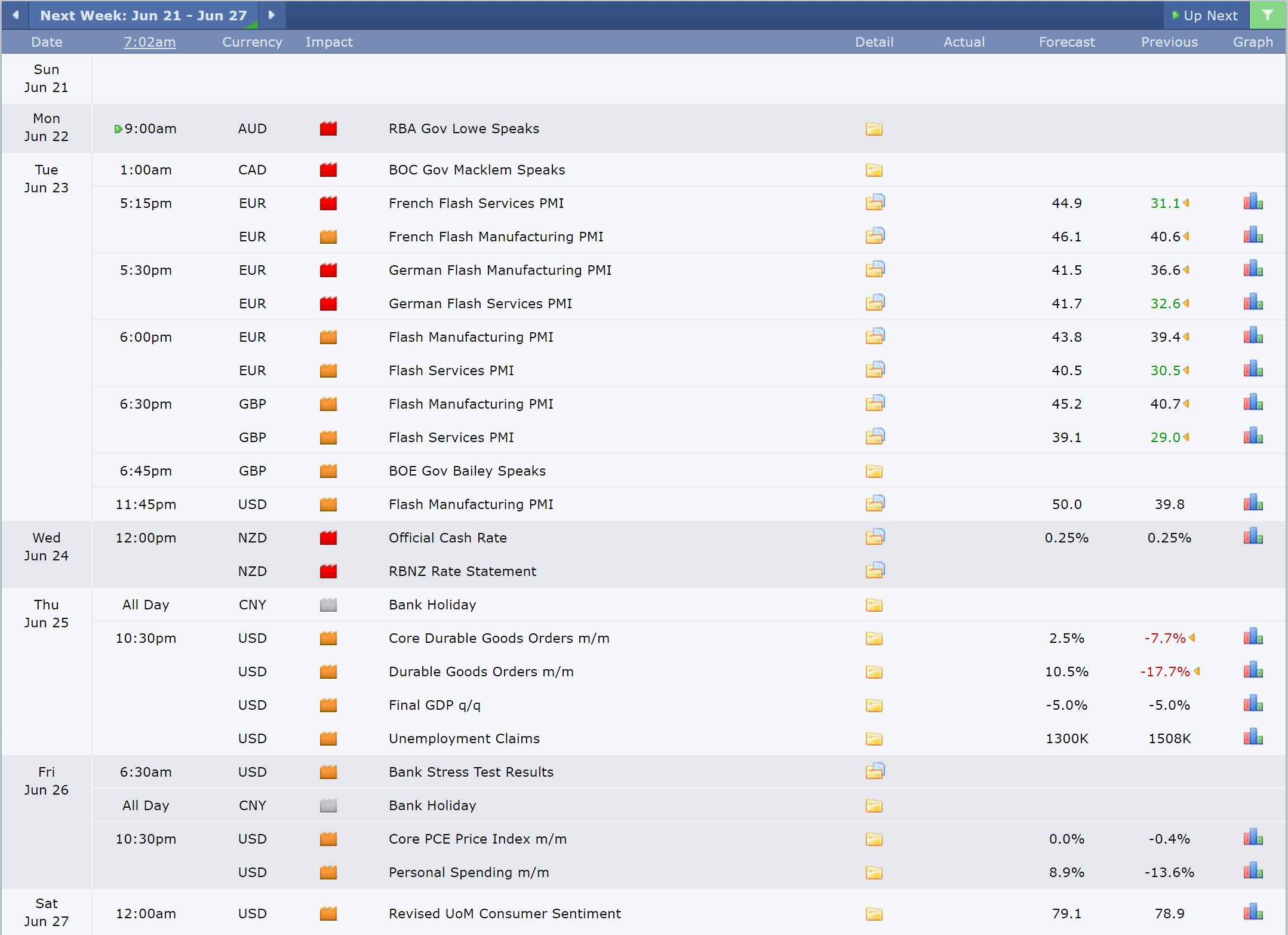Open detail folder for German Flash Manufacturing PMI
The image size is (1288, 935).
point(875,269)
